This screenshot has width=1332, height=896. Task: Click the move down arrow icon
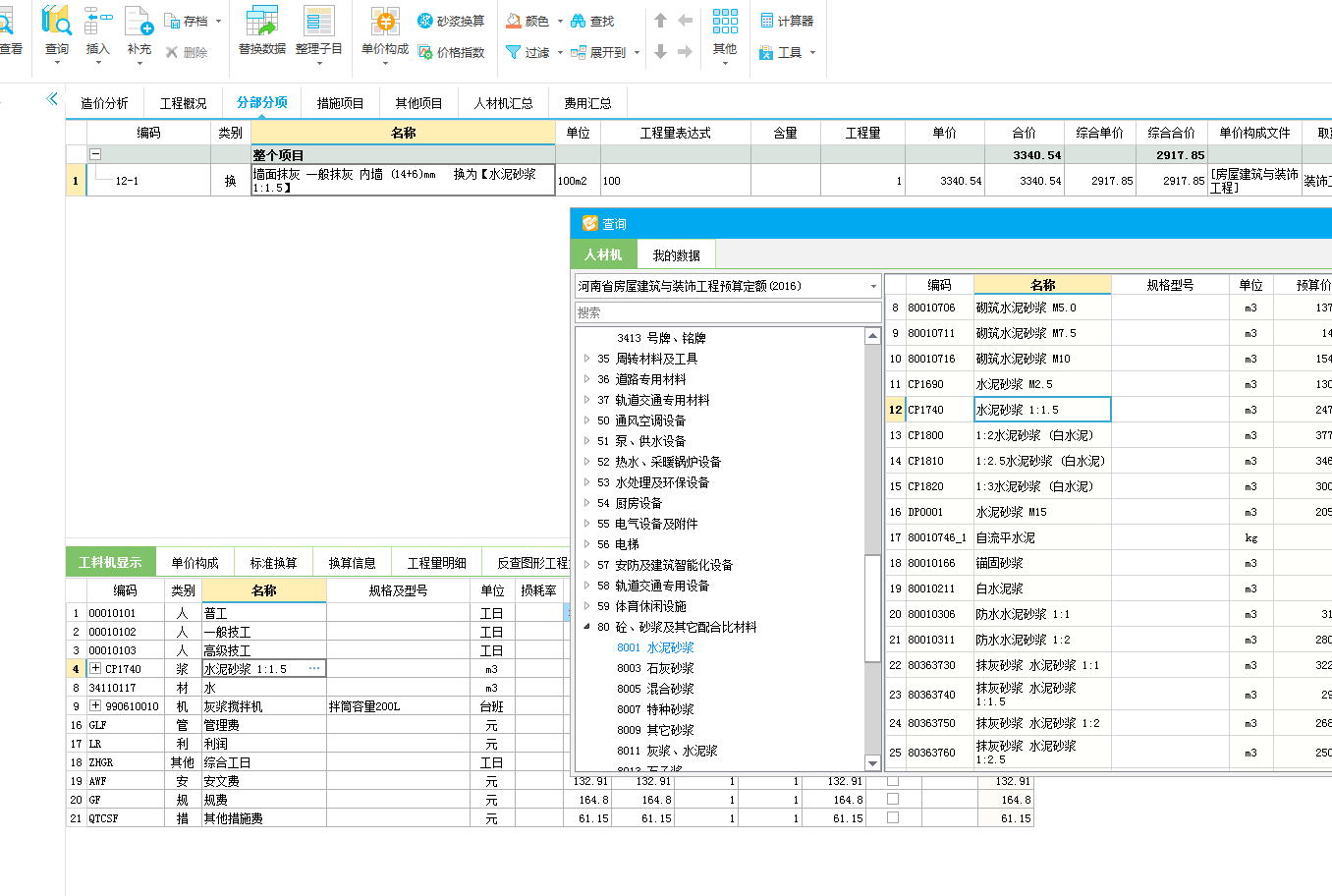tap(660, 51)
